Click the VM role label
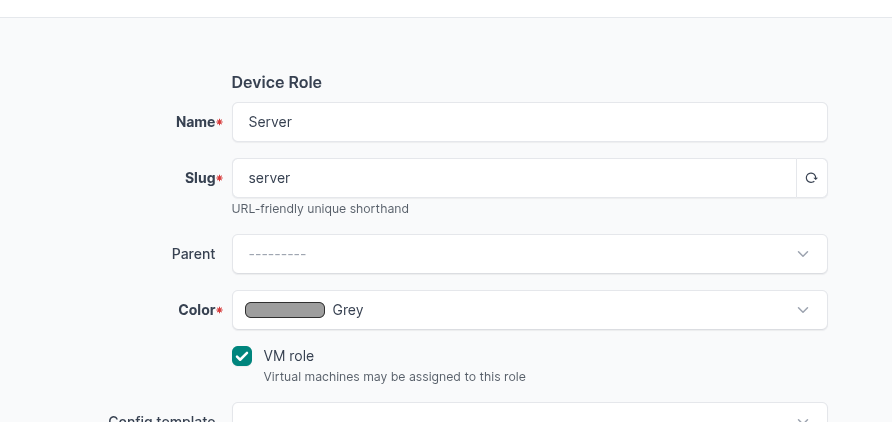 point(288,356)
